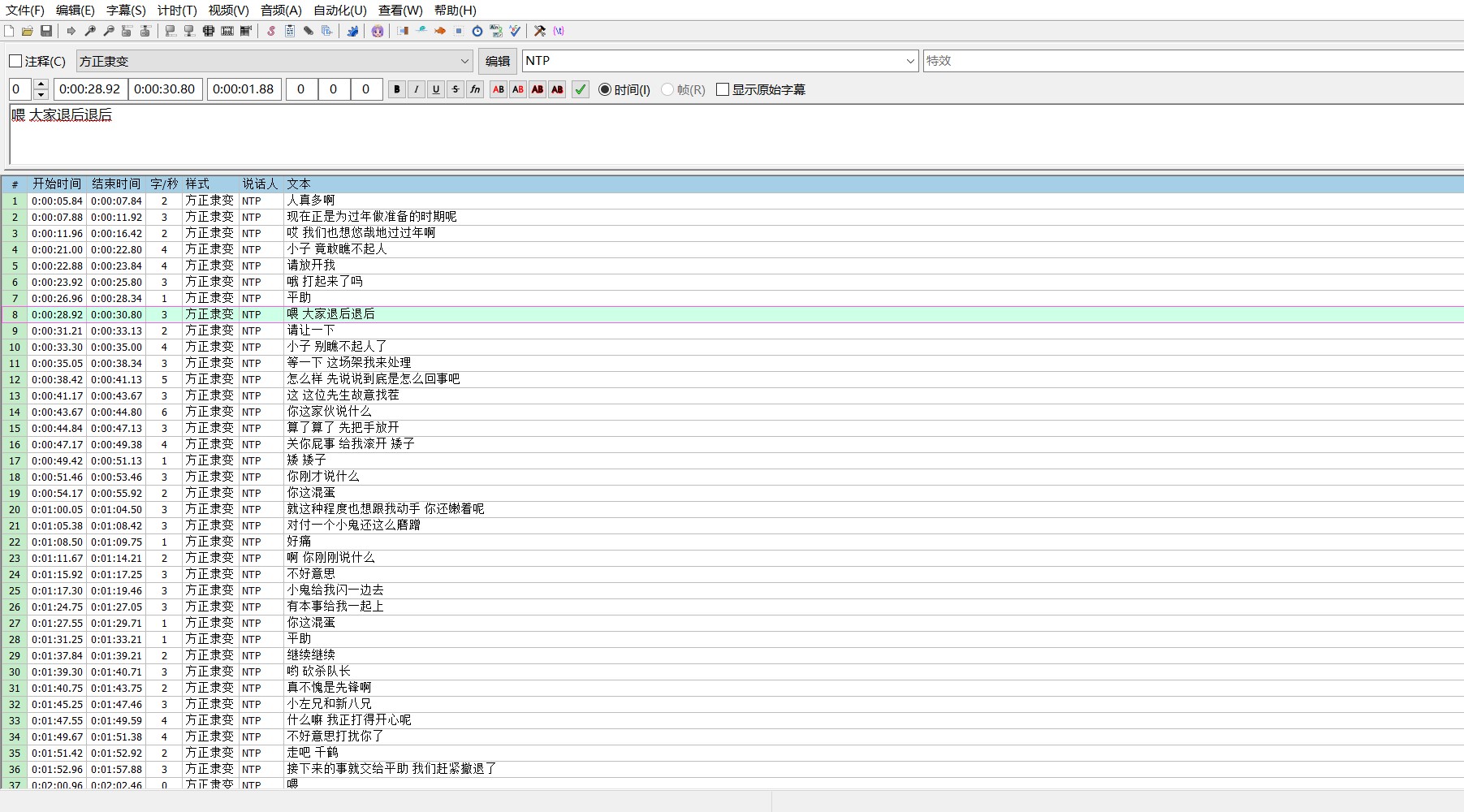Open the 音频(A) menu

pyautogui.click(x=281, y=11)
